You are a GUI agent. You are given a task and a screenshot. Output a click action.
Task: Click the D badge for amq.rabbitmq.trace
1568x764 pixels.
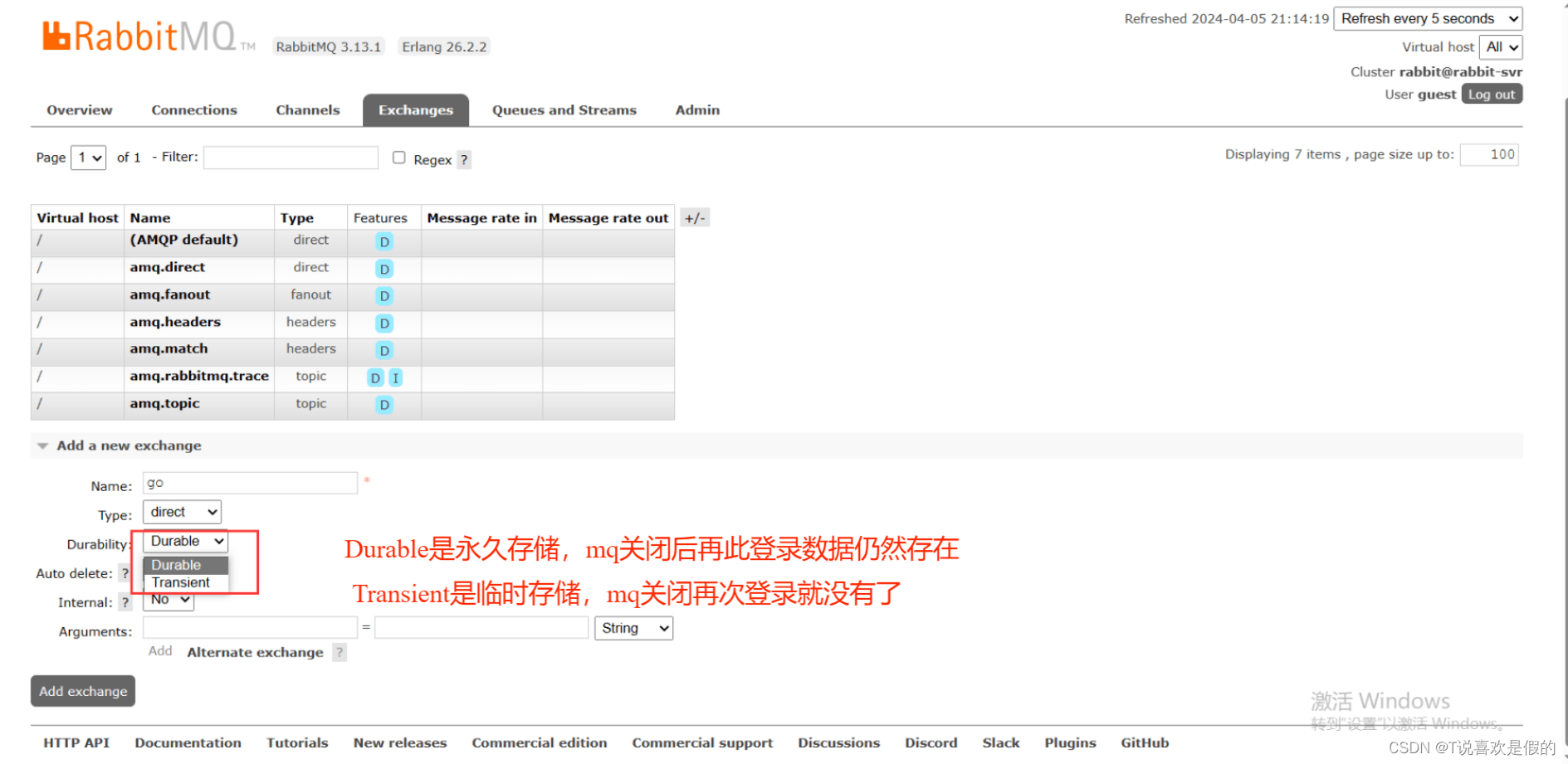click(x=375, y=378)
